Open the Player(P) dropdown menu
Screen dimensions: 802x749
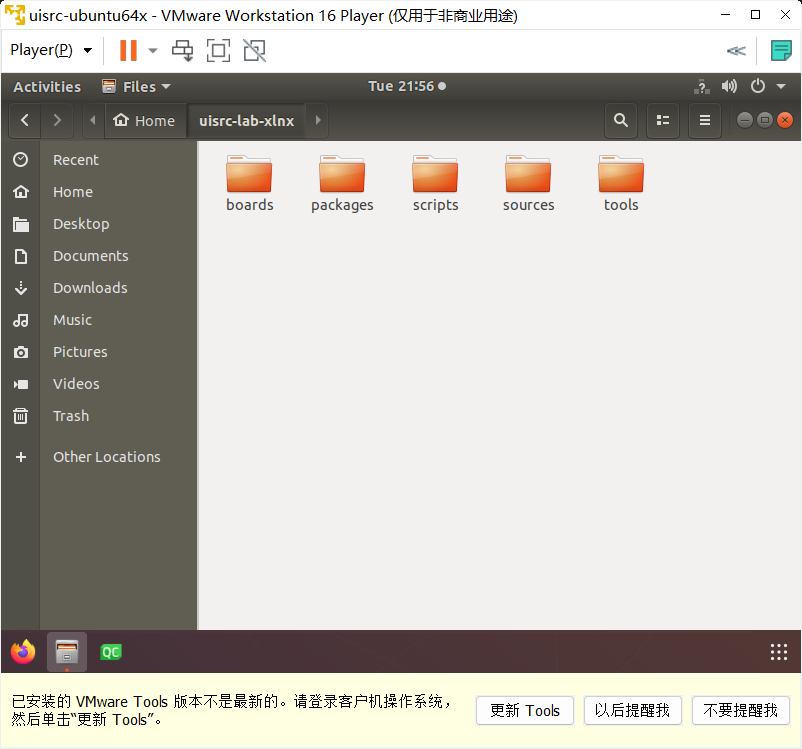(x=51, y=50)
